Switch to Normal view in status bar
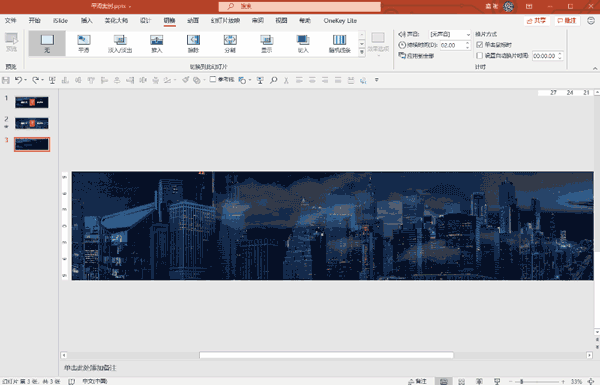Image resolution: width=600 pixels, height=385 pixels. pos(443,381)
